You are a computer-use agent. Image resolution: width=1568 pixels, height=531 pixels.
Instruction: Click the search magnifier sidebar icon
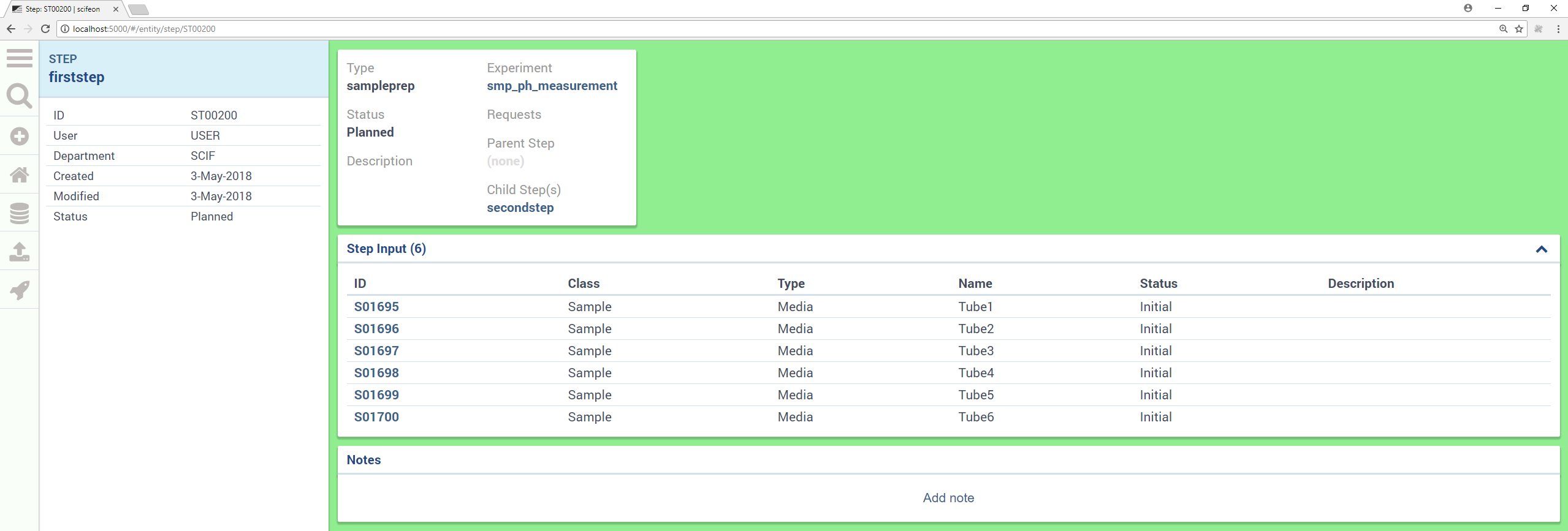pos(20,97)
